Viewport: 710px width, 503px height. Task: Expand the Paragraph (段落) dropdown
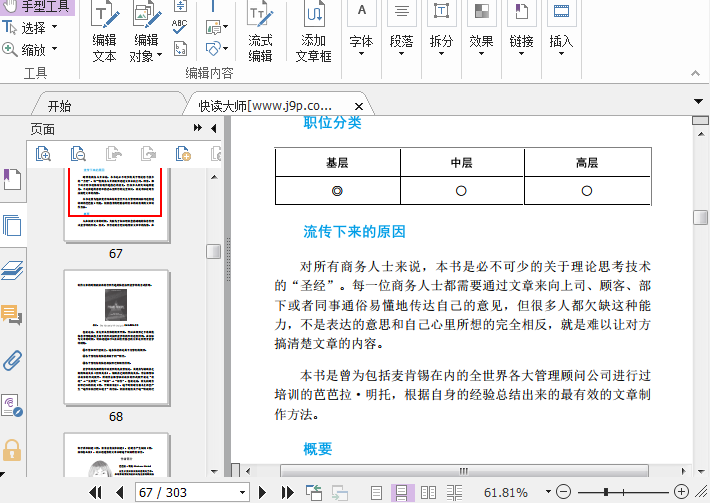coord(401,41)
